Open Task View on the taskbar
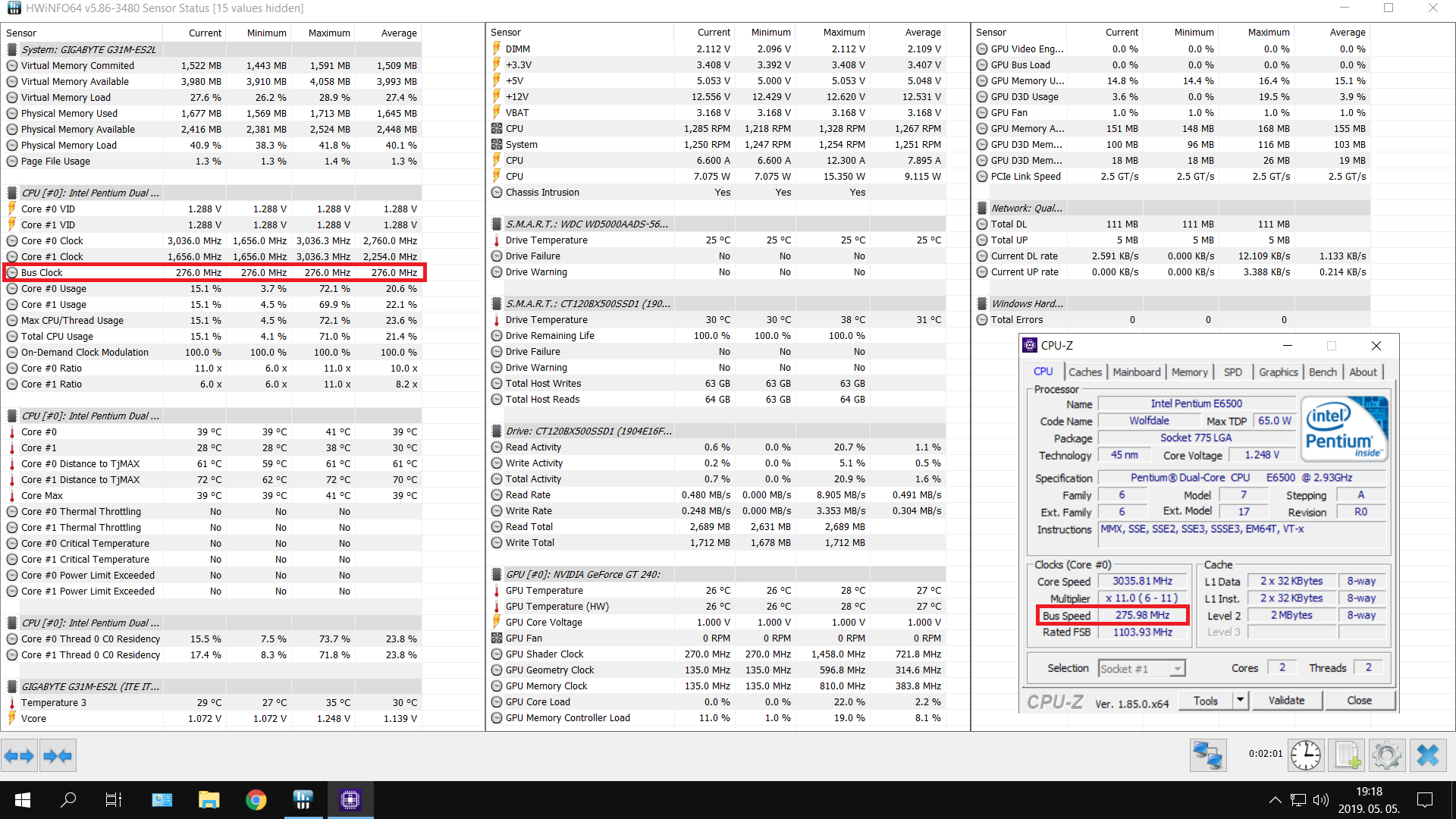Viewport: 1456px width, 819px height. [113, 800]
